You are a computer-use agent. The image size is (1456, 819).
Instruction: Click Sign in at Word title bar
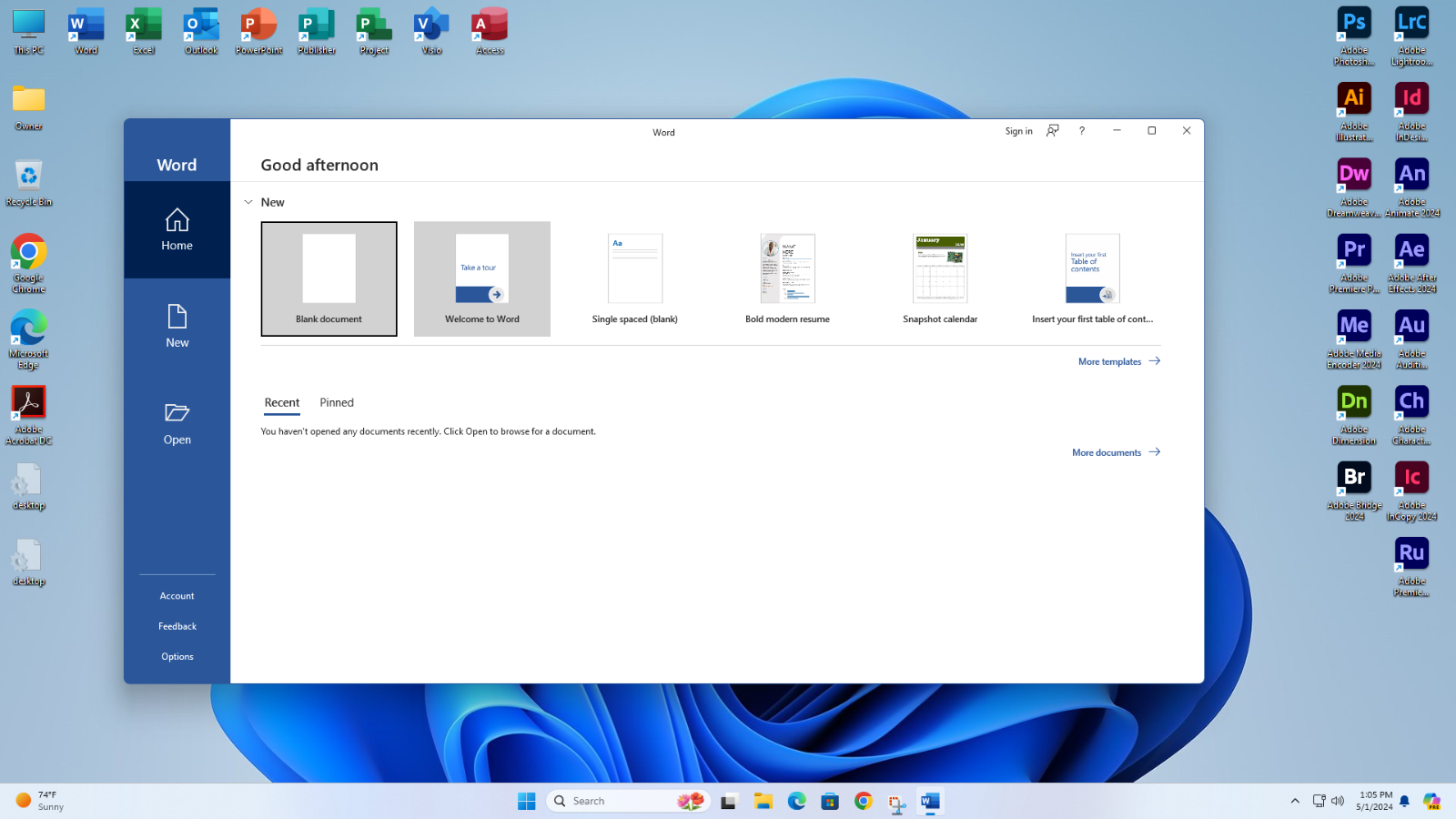click(1018, 131)
